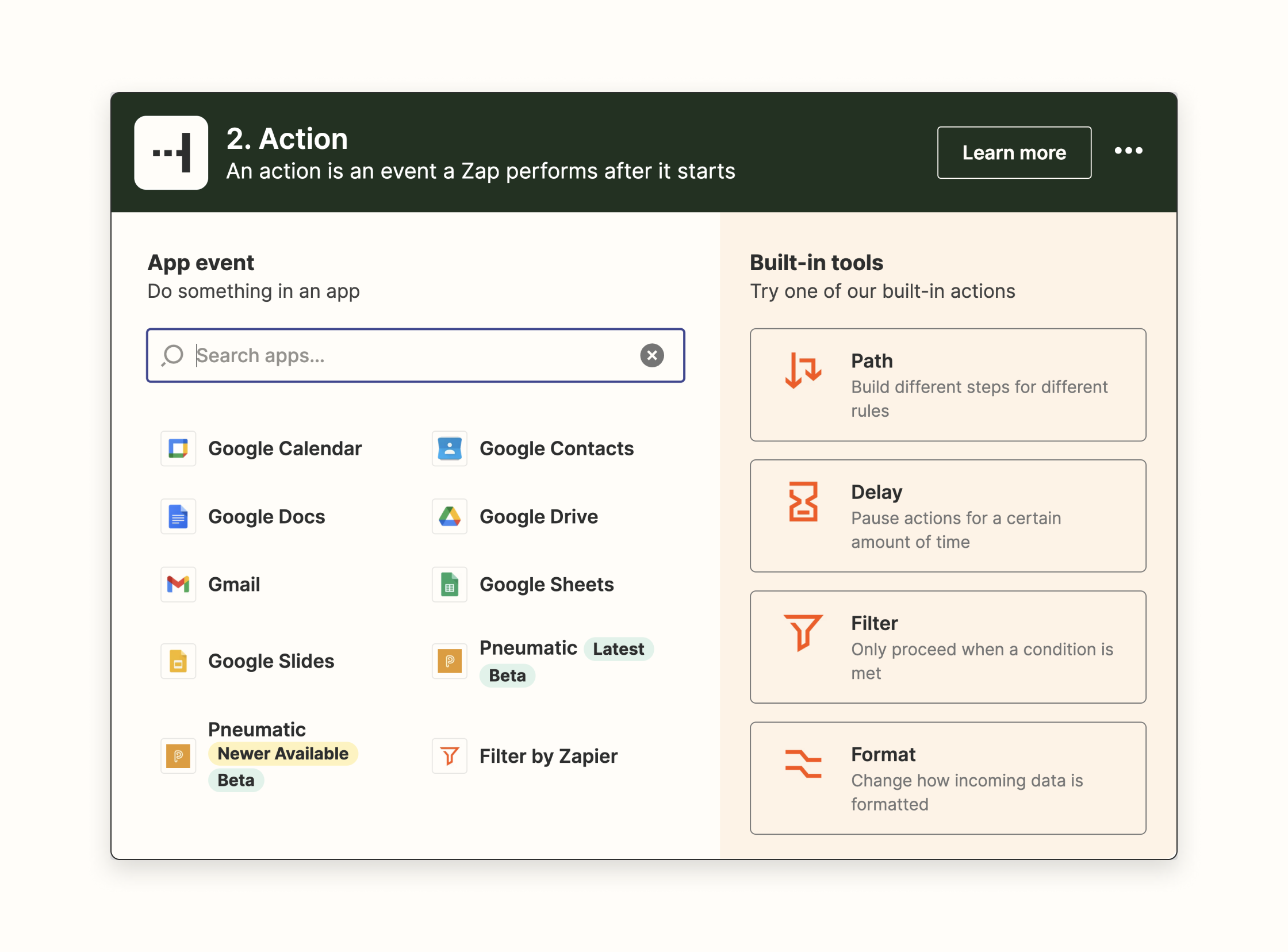Click the Newer Available badge
Screen dimensions: 1288x952
click(282, 754)
